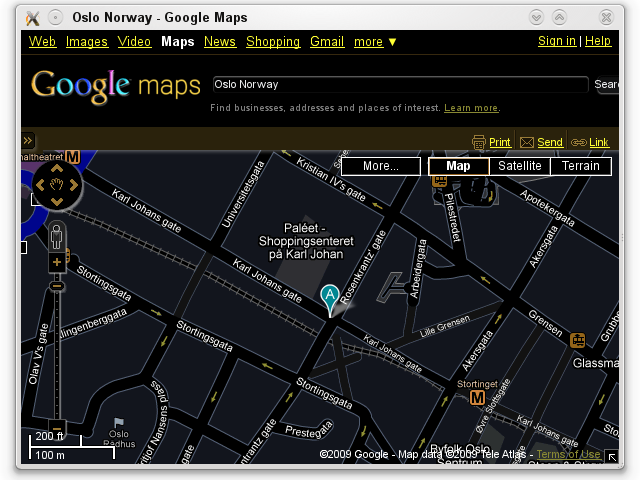Click the marker A pin on map
The image size is (640, 480).
tap(329, 298)
